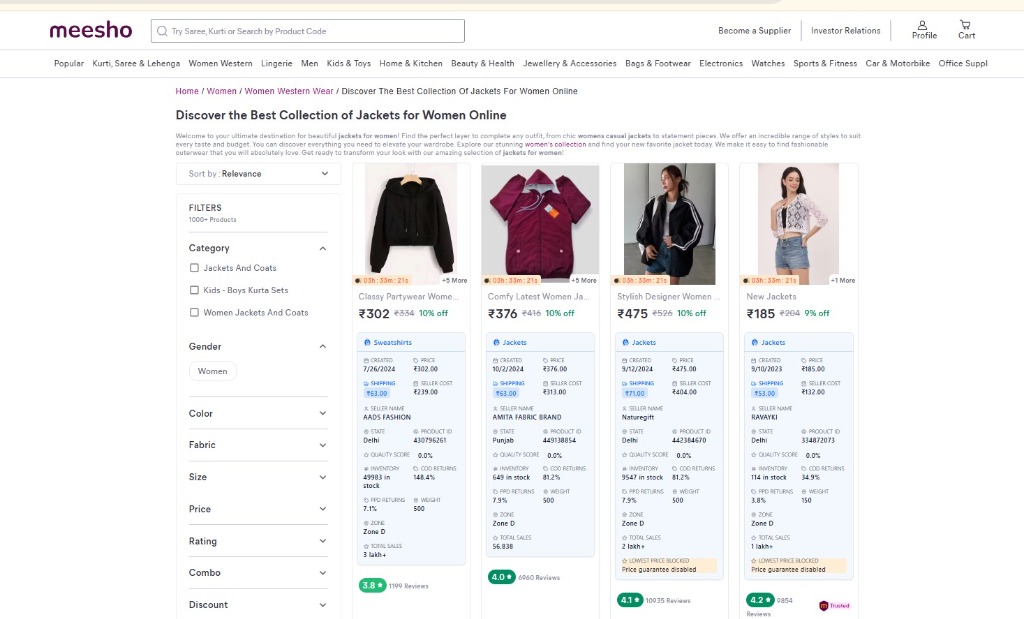Open the Men menu

coord(310,63)
